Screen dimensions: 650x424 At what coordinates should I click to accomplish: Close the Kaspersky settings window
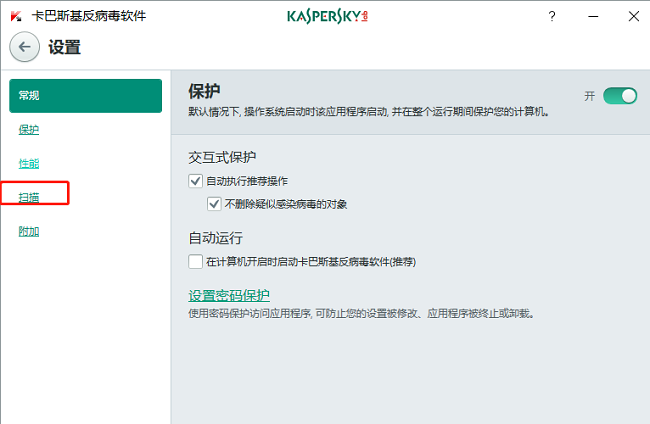[633, 17]
